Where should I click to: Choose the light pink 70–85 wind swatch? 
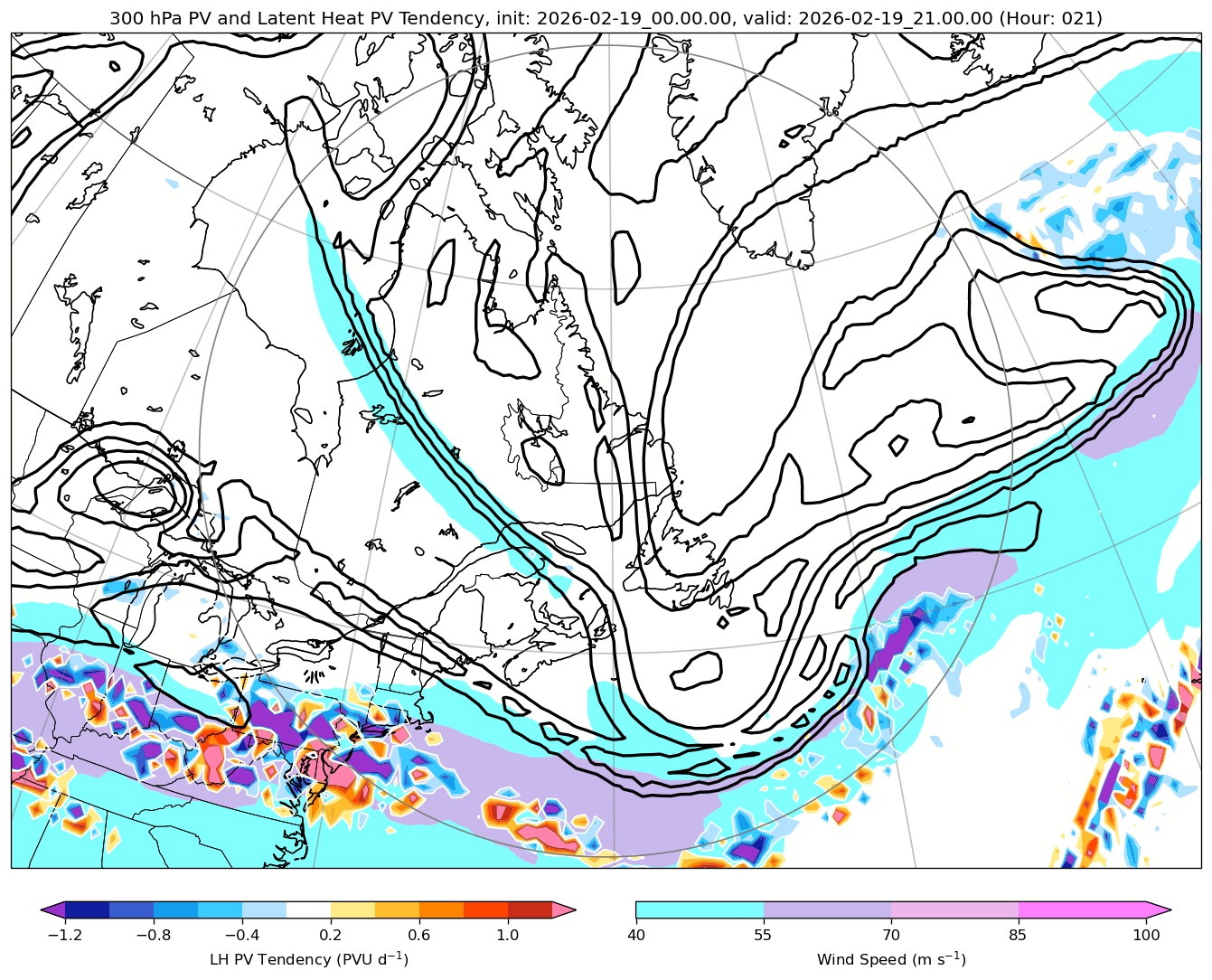click(954, 909)
